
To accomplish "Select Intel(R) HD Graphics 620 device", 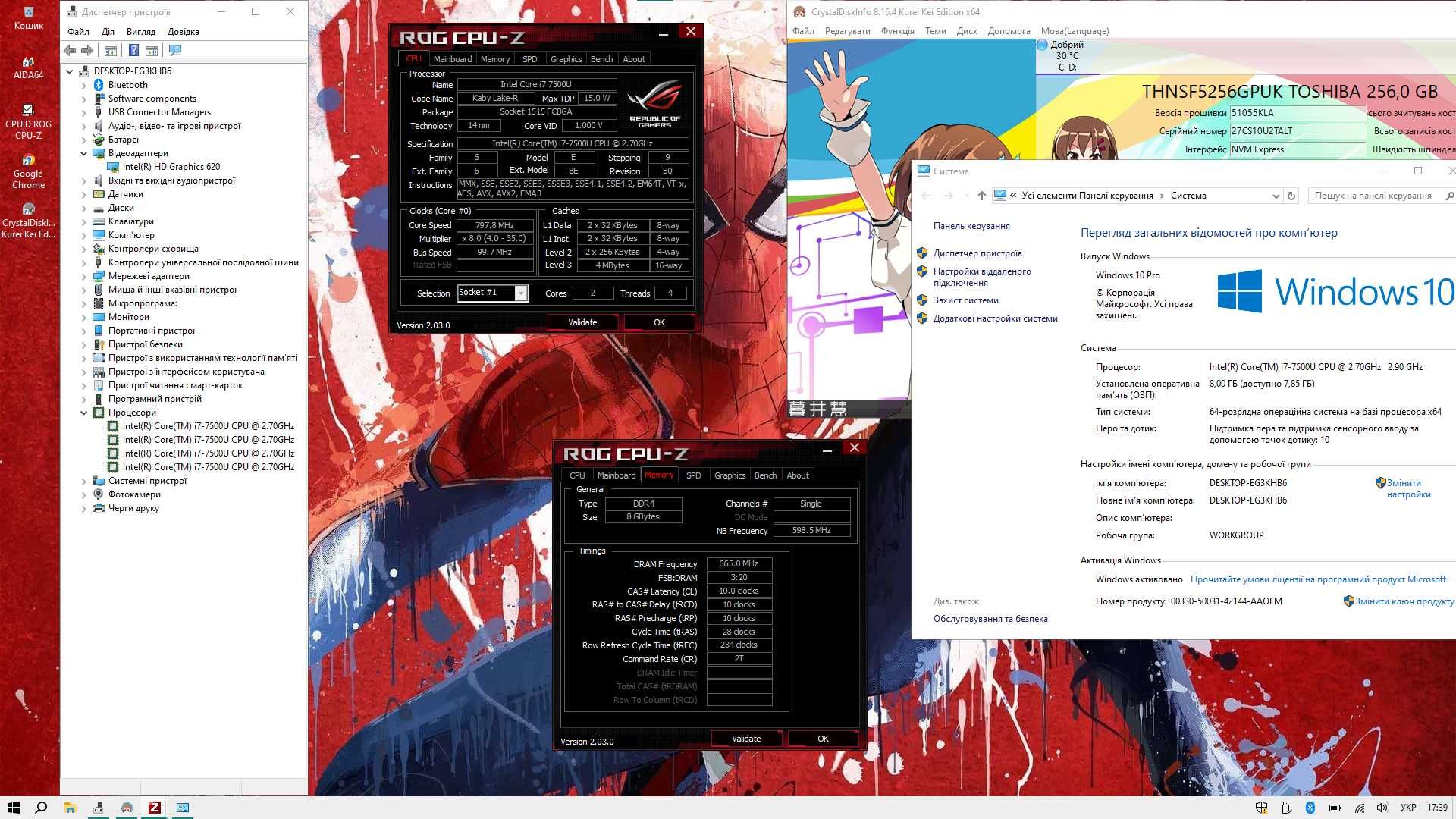I will pyautogui.click(x=171, y=167).
